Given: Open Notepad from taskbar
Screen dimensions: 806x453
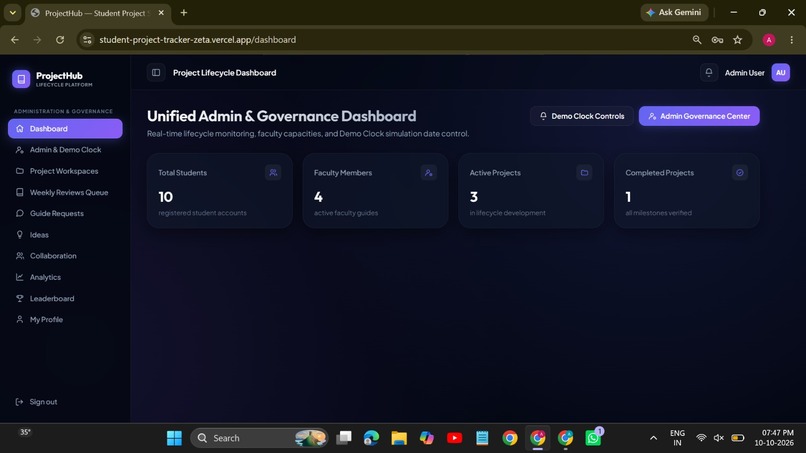Looking at the screenshot, I should pos(482,438).
